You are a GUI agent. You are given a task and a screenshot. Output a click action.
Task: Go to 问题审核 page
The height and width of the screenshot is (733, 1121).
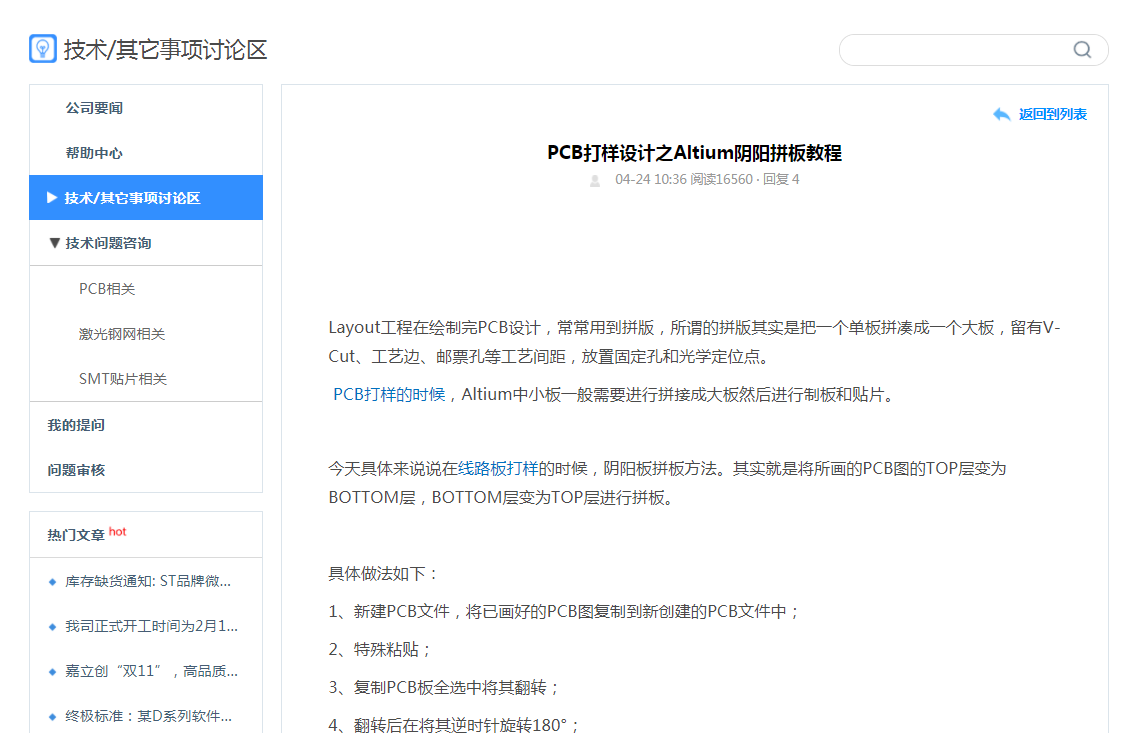76,470
